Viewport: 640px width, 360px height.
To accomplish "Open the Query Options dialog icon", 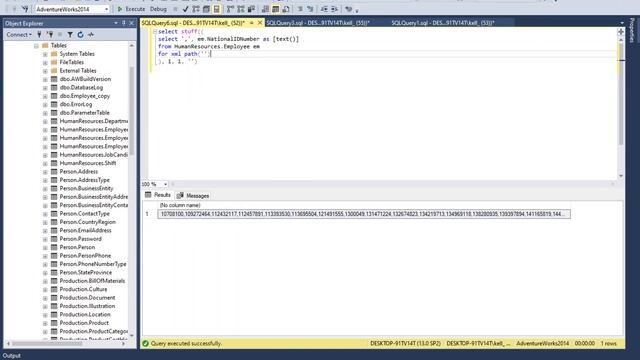I will click(206, 9).
